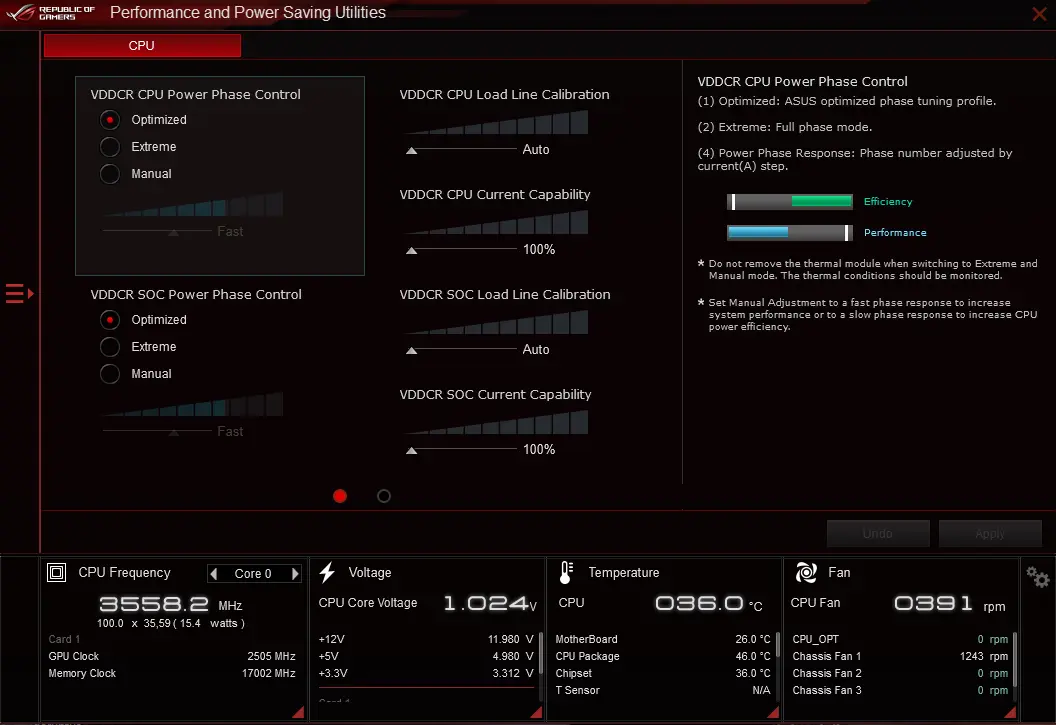Click the Core 0 selector label
1056x725 pixels.
(x=253, y=574)
